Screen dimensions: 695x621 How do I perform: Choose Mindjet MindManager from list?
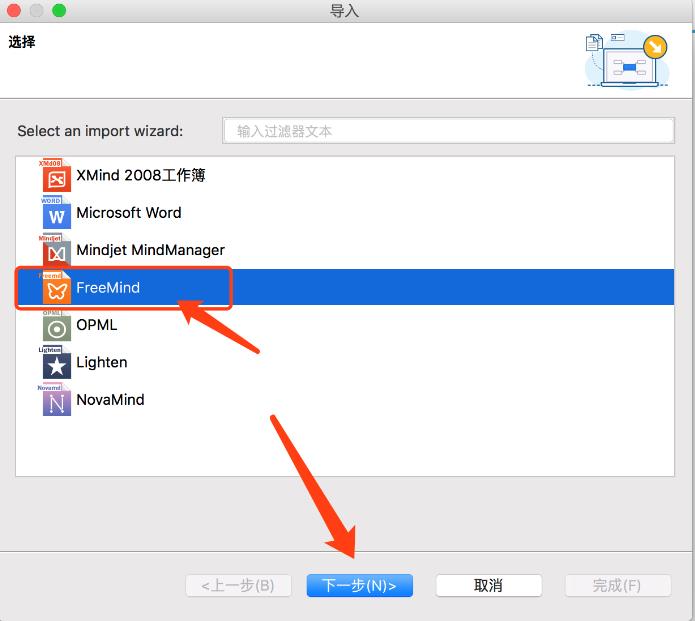[x=150, y=250]
